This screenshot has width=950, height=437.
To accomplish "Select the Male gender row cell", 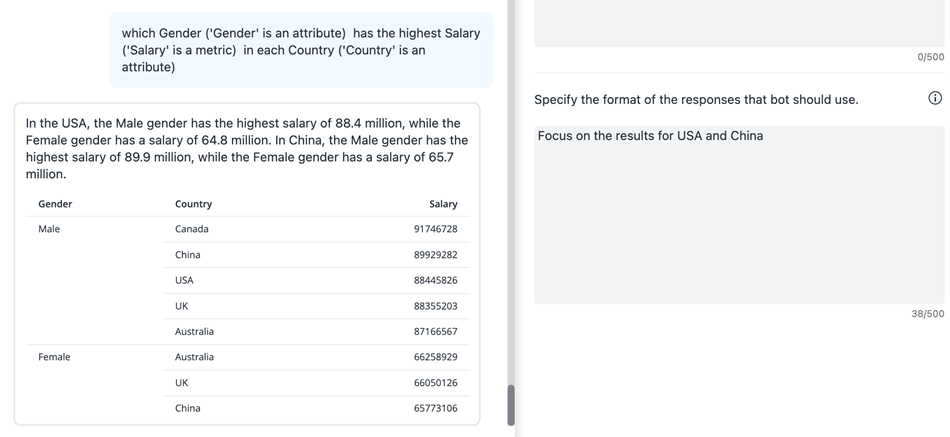I will point(49,229).
